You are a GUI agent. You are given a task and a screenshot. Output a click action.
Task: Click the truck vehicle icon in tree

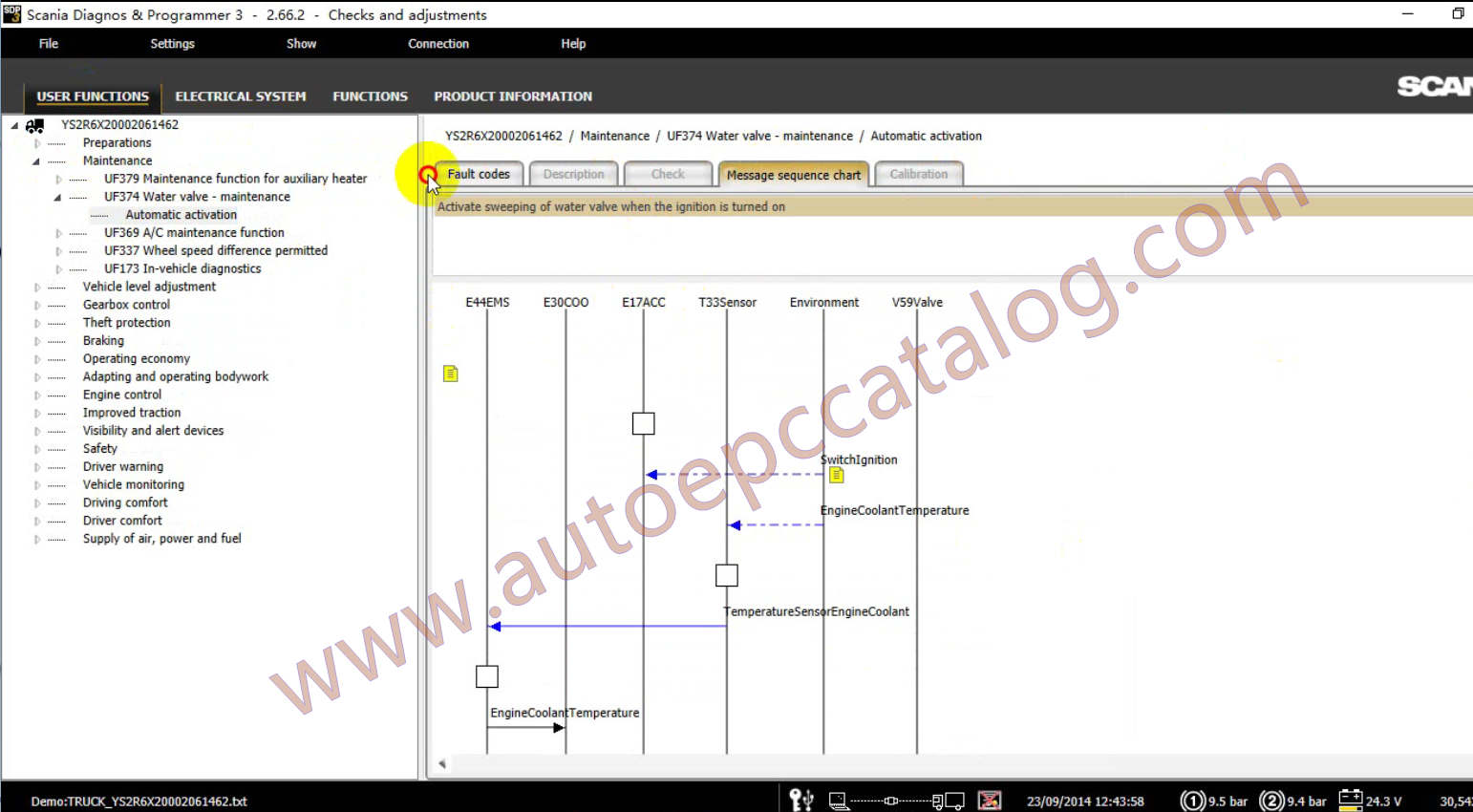35,125
